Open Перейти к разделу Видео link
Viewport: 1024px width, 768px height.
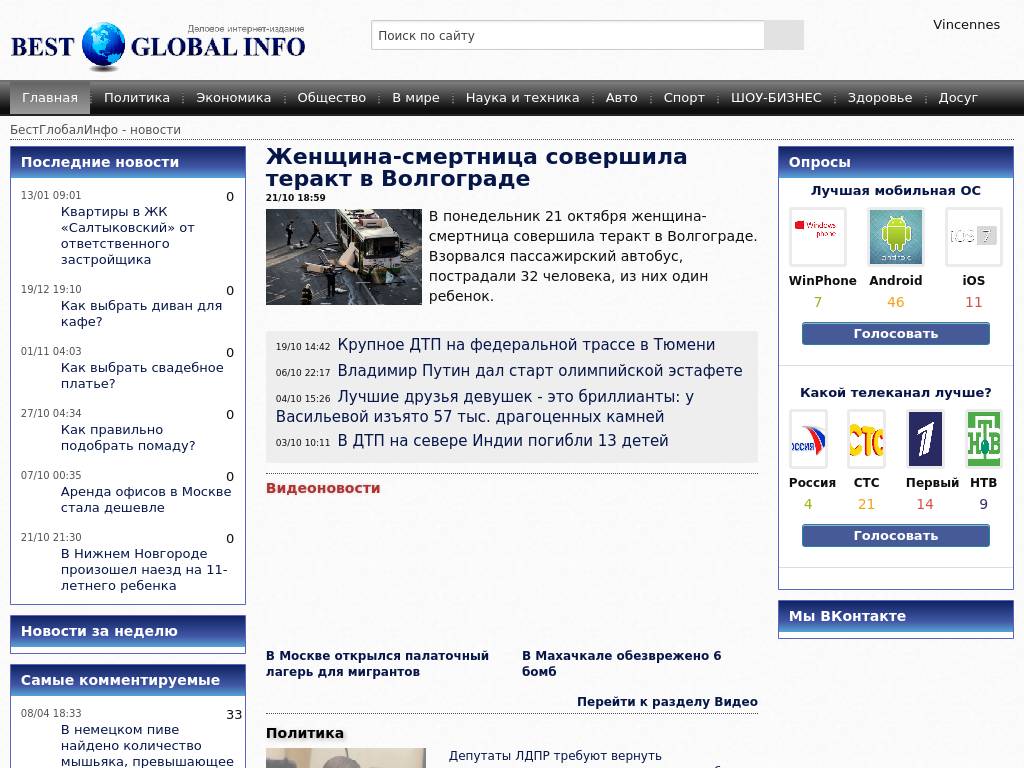tap(667, 702)
